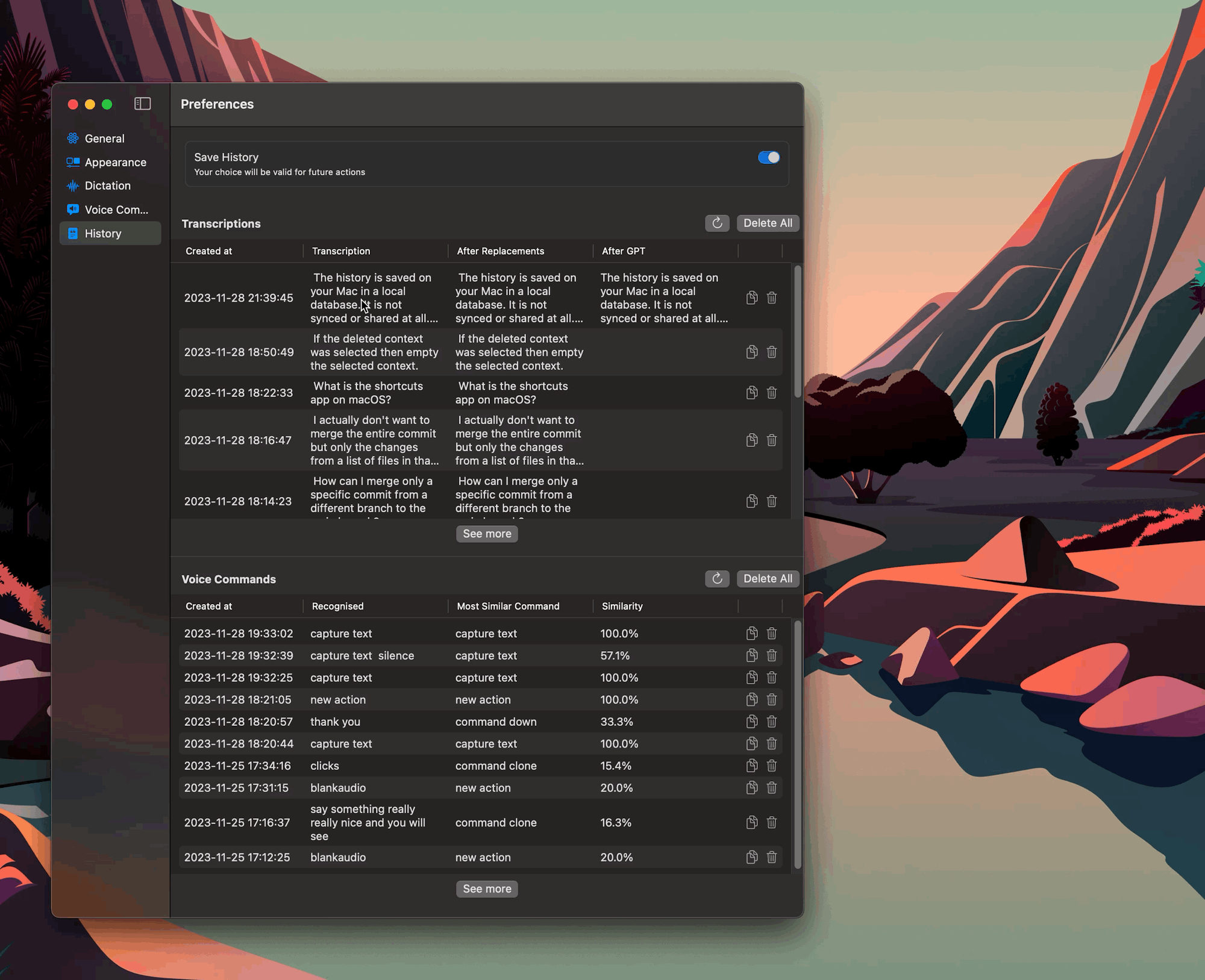Refresh the Transcriptions list
Image resolution: width=1205 pixels, height=980 pixels.
[717, 223]
